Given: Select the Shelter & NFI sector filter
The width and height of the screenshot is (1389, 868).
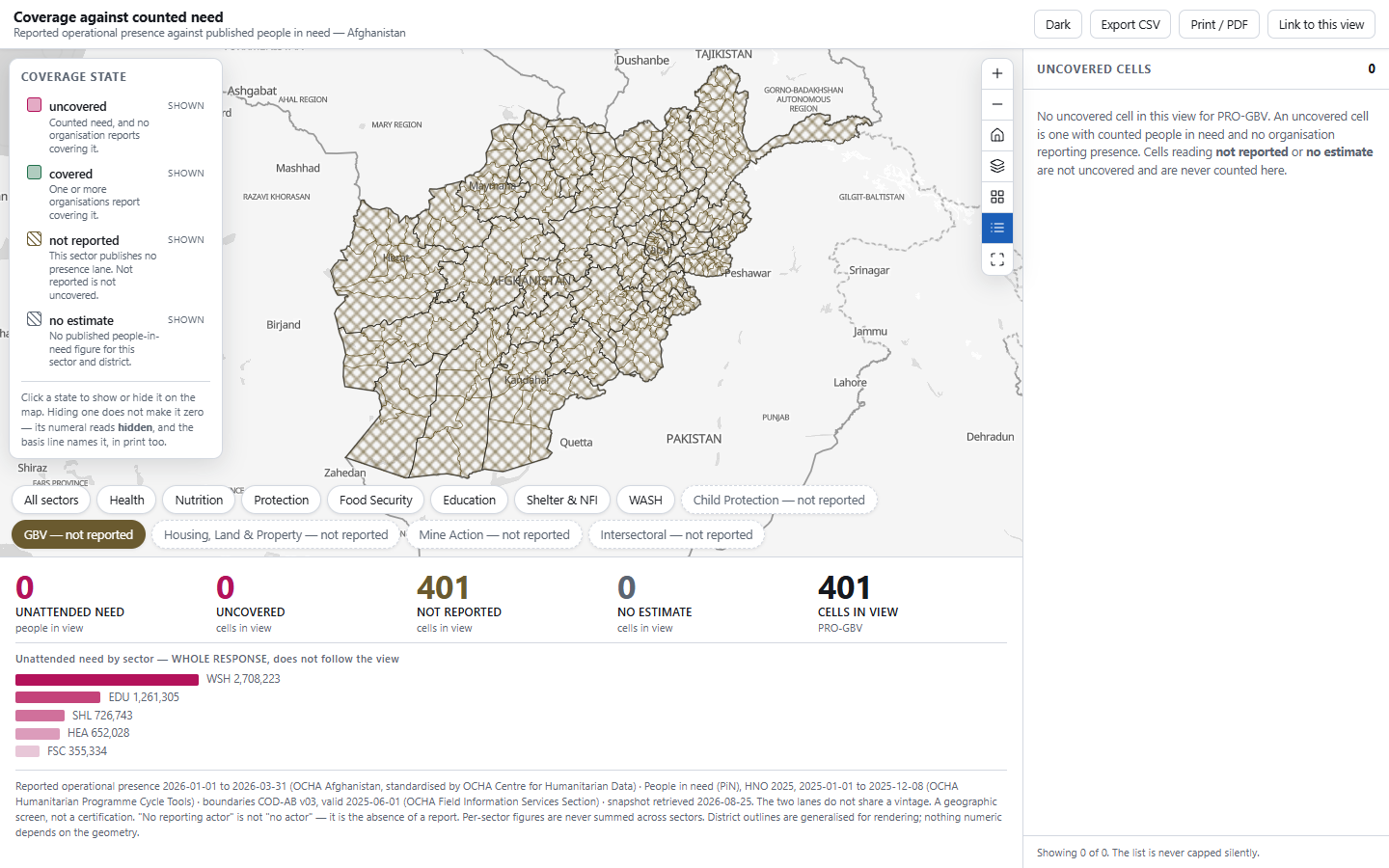Looking at the screenshot, I should point(562,500).
